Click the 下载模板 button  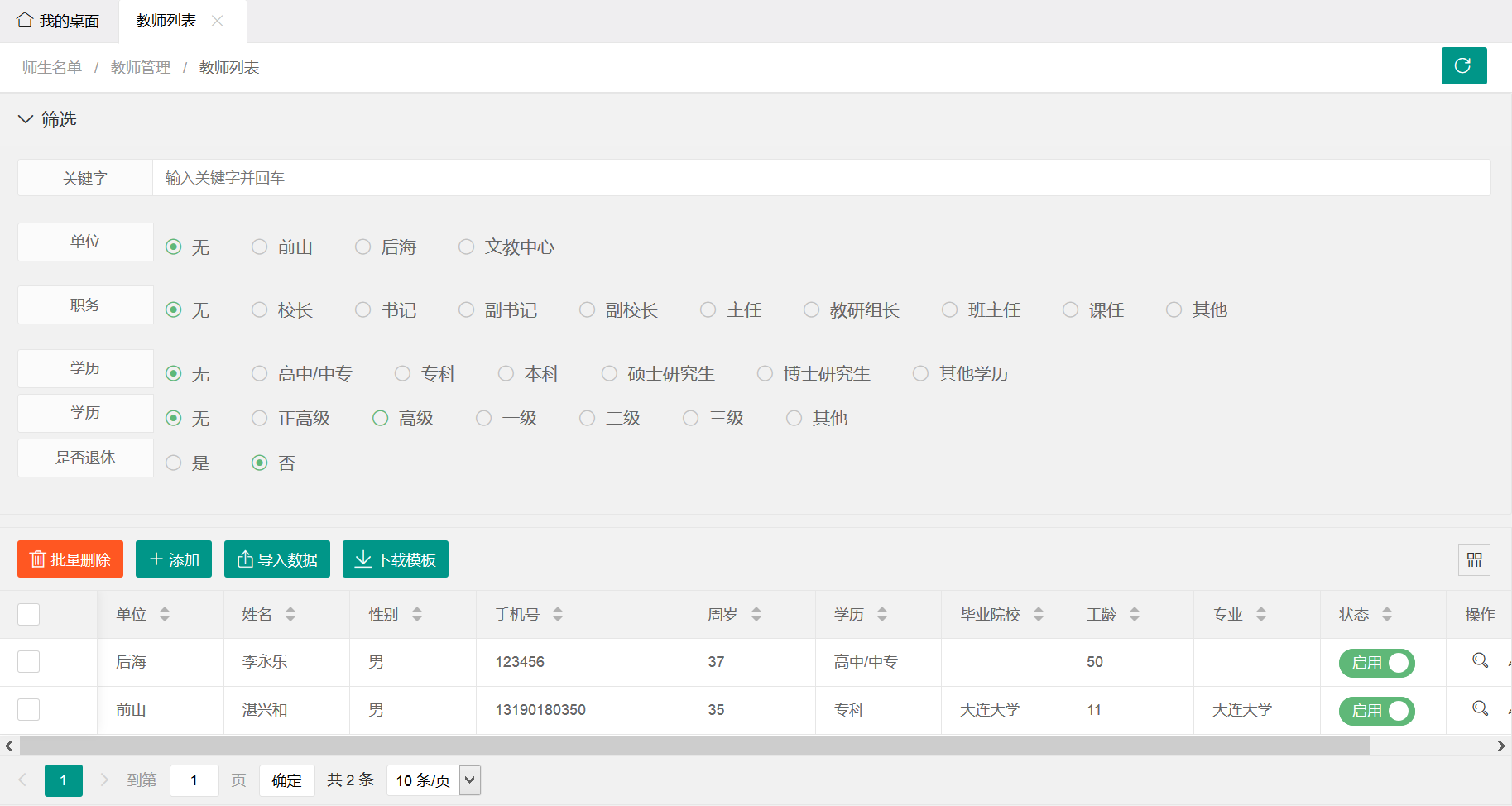pyautogui.click(x=396, y=559)
